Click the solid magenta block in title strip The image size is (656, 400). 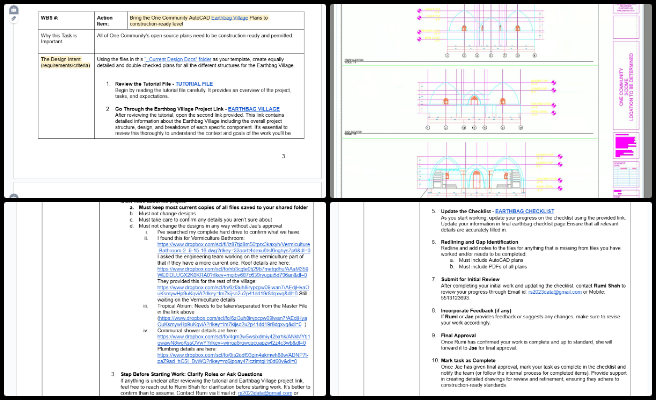pyautogui.click(x=625, y=145)
